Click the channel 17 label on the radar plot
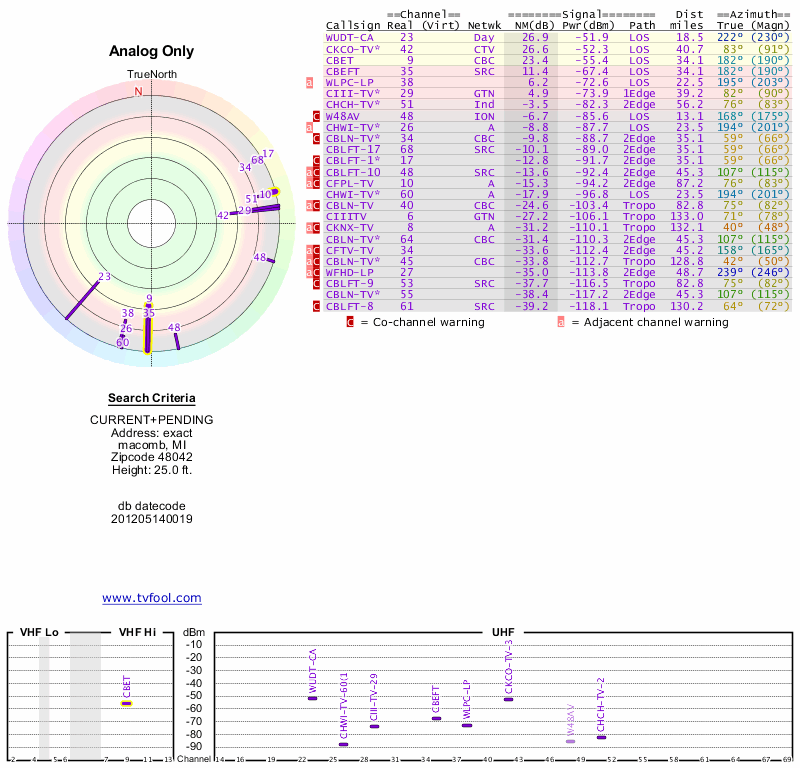Viewport: 800px width, 768px height. [x=268, y=154]
